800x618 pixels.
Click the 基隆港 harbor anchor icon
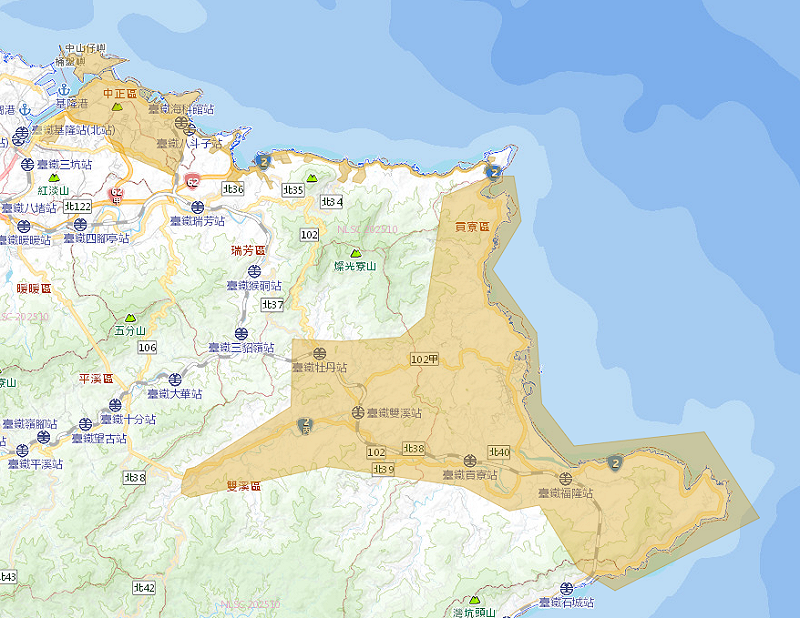pyautogui.click(x=63, y=90)
